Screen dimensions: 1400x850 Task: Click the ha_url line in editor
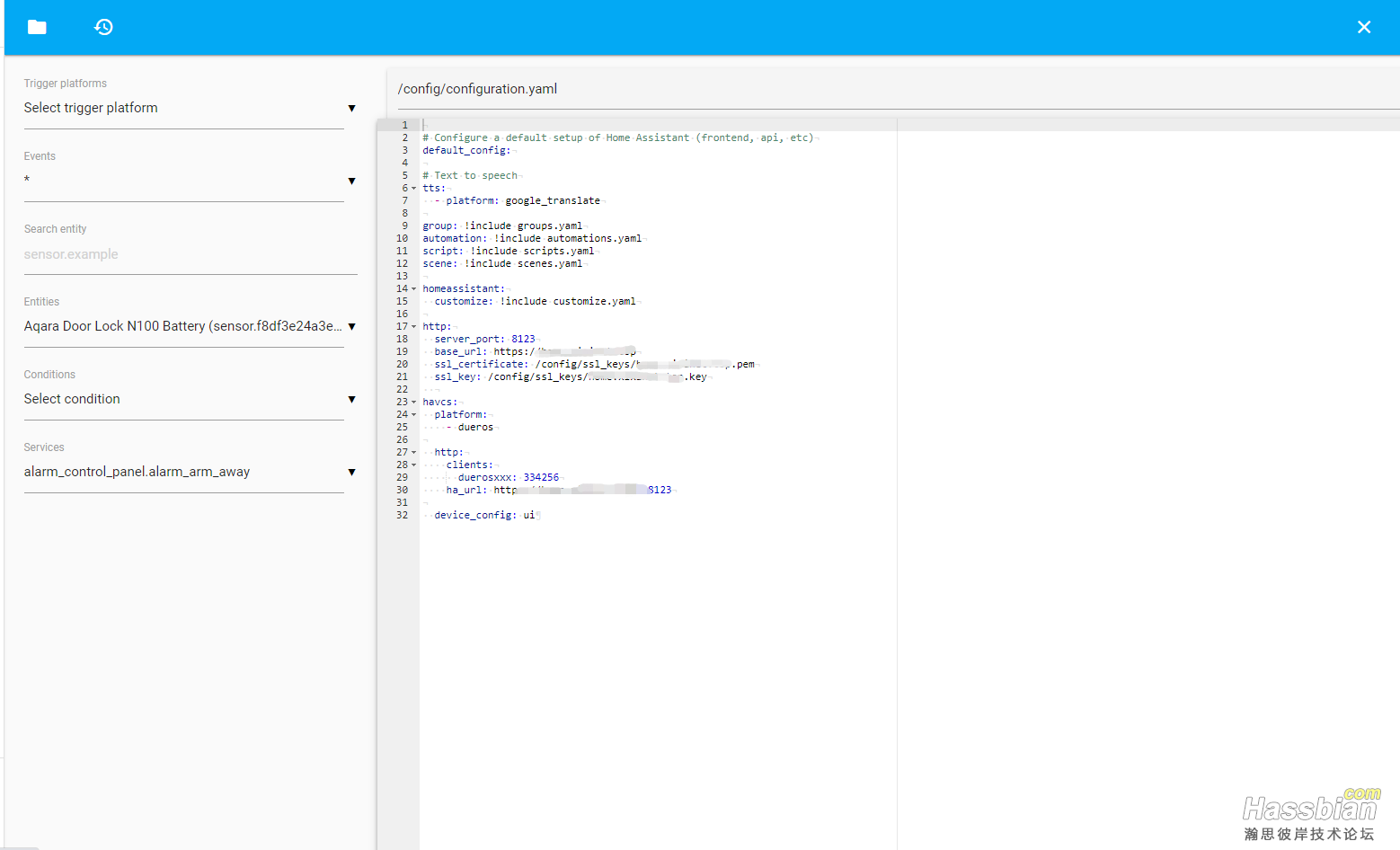click(x=559, y=491)
